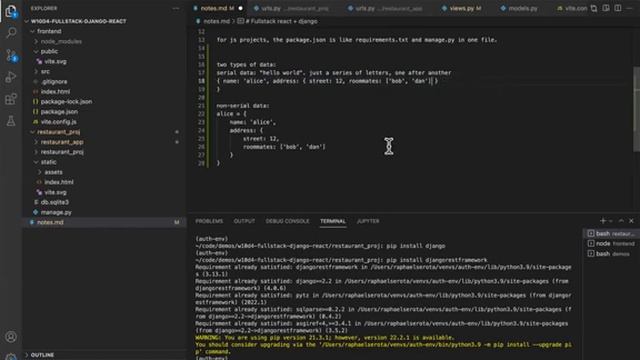Open vite.config.js in explorer
This screenshot has width=640, height=360.
point(58,122)
